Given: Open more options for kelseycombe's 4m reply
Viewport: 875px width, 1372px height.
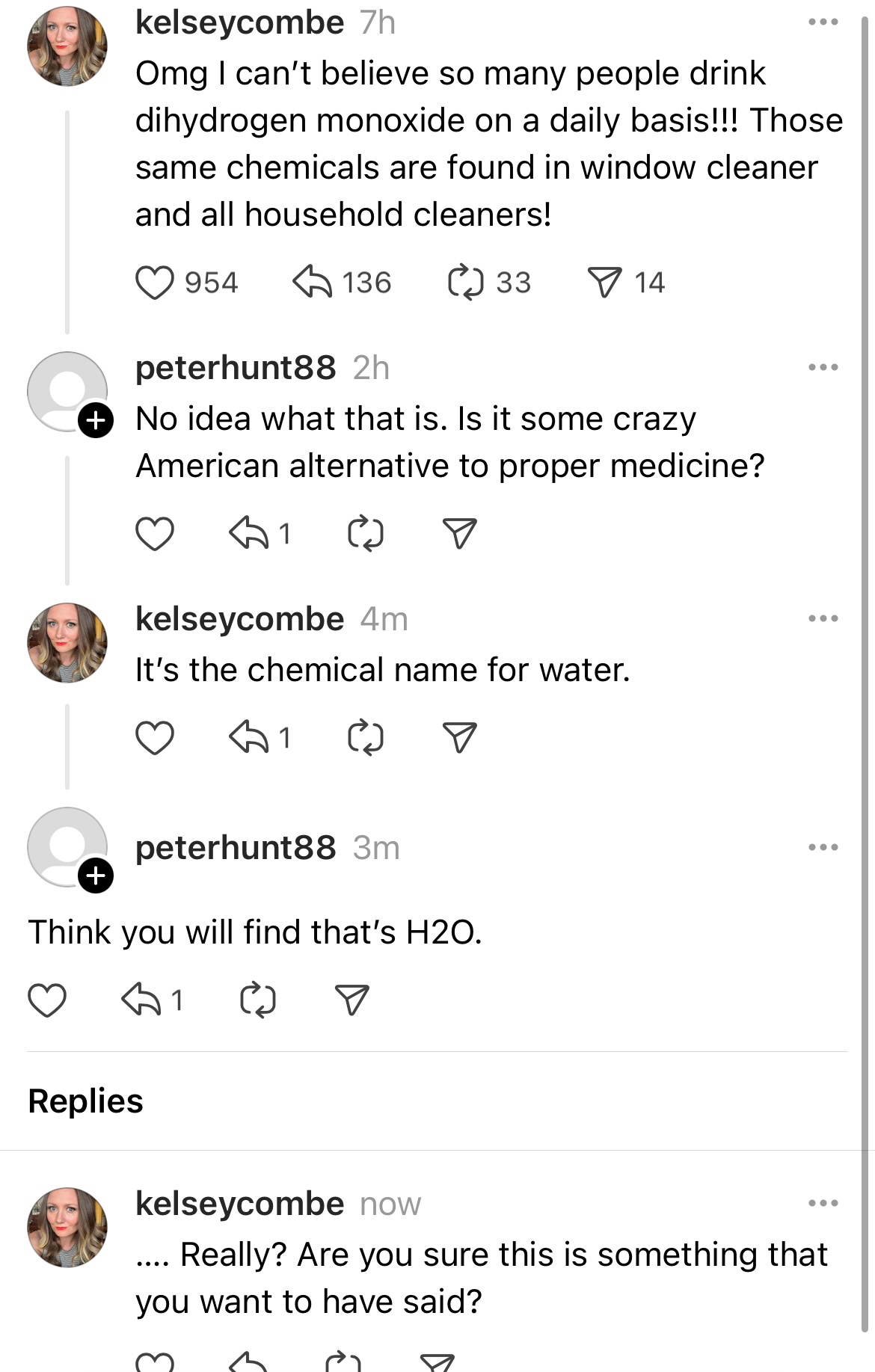Looking at the screenshot, I should click(x=823, y=618).
